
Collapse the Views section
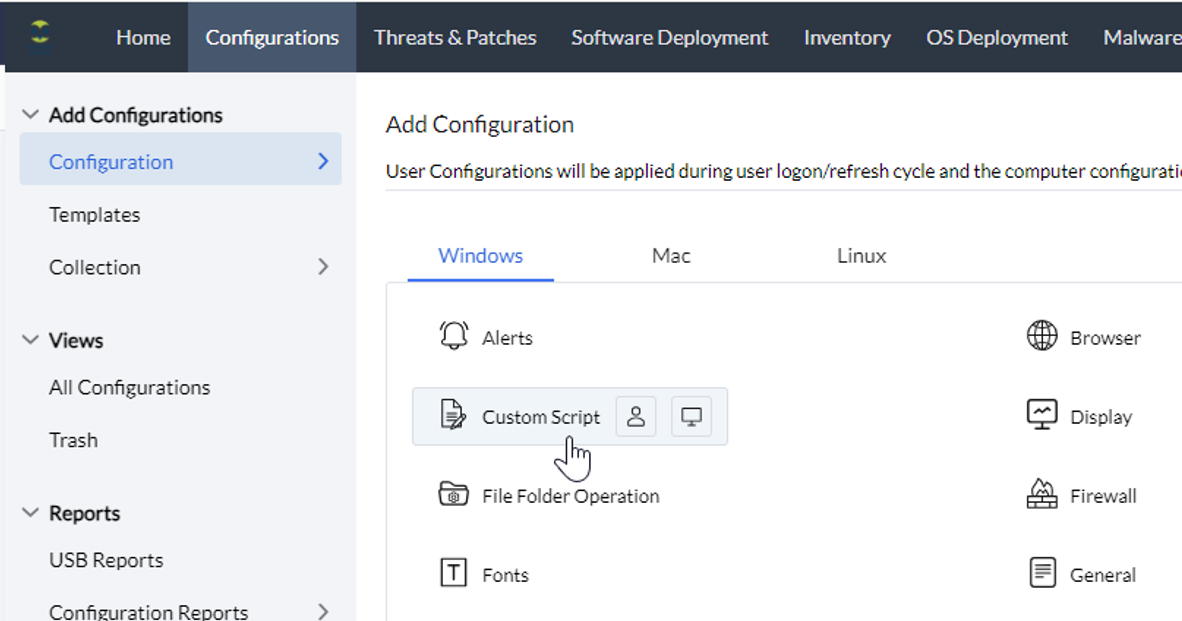[x=31, y=340]
